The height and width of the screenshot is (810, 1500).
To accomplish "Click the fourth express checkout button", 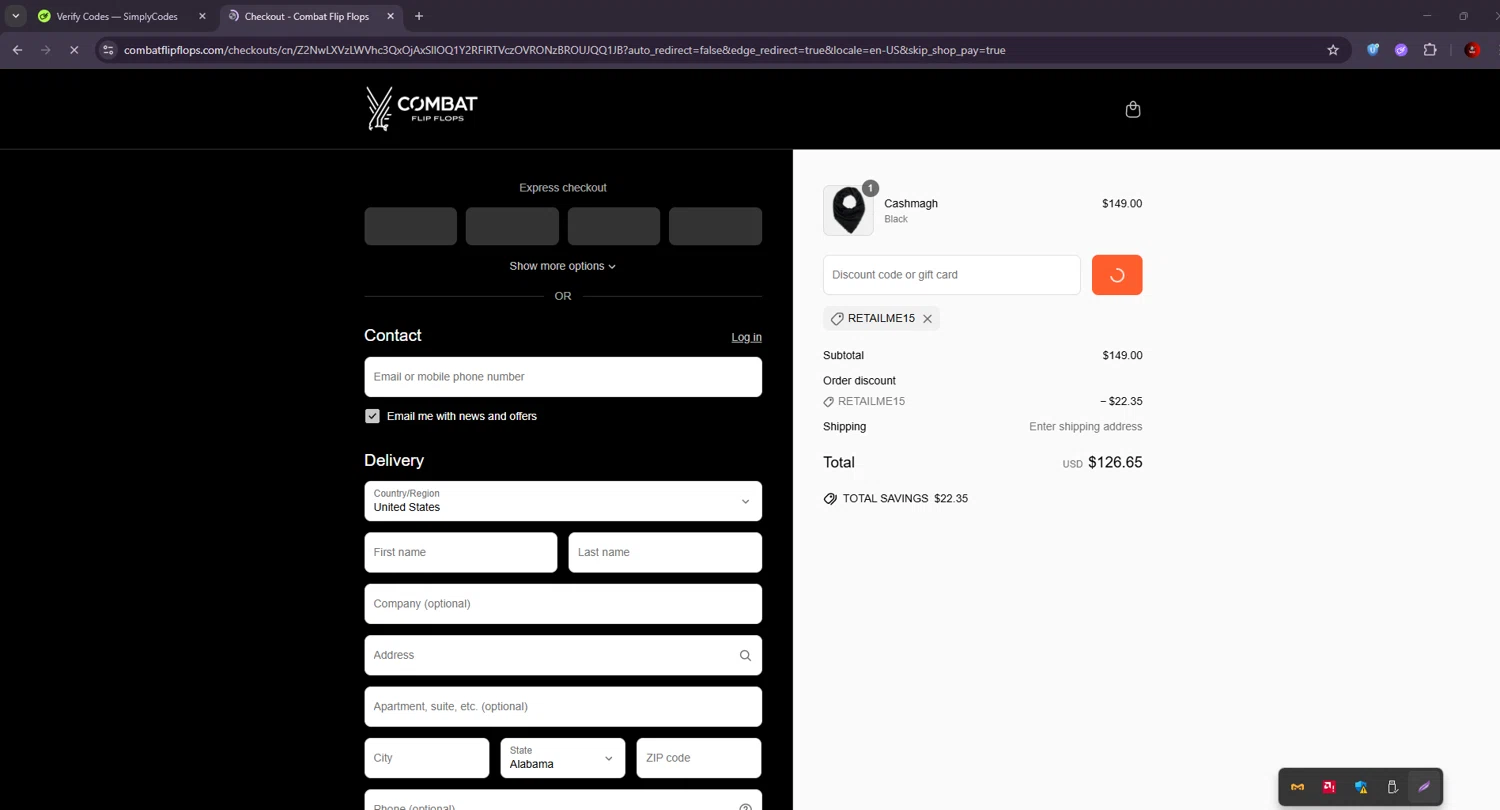I will 715,226.
